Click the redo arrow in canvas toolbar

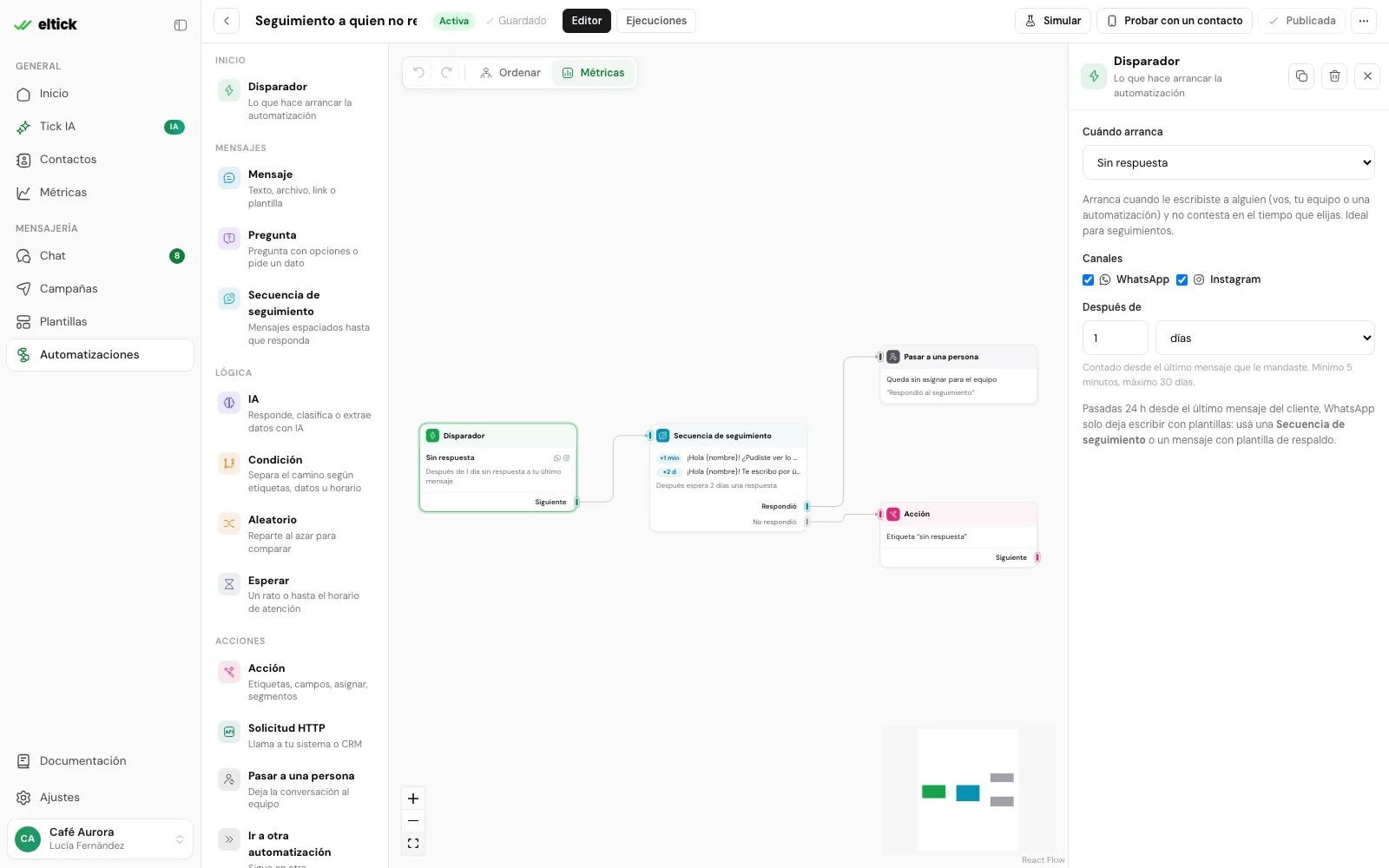click(x=447, y=73)
